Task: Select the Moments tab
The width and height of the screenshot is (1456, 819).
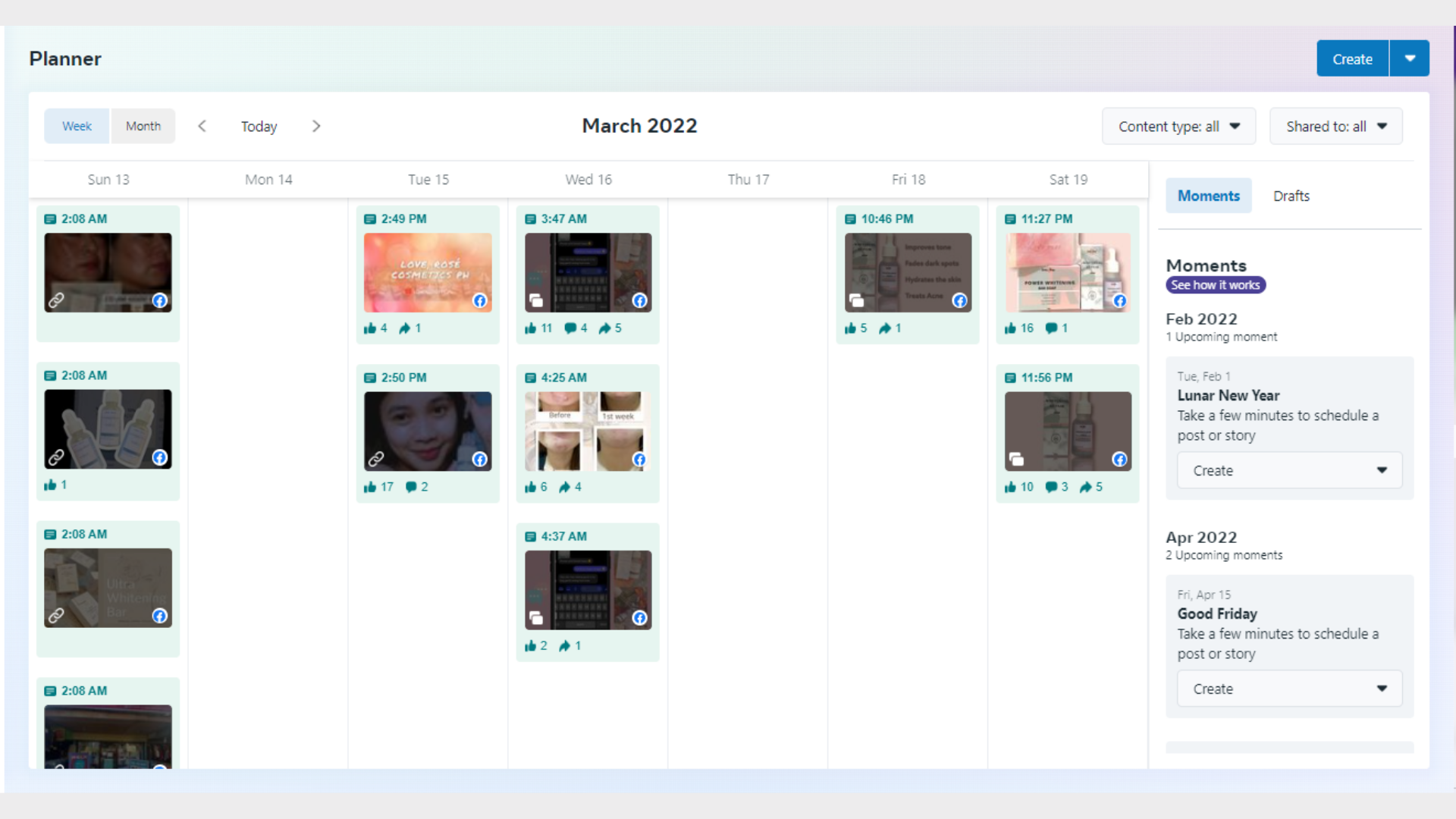Action: pyautogui.click(x=1208, y=196)
